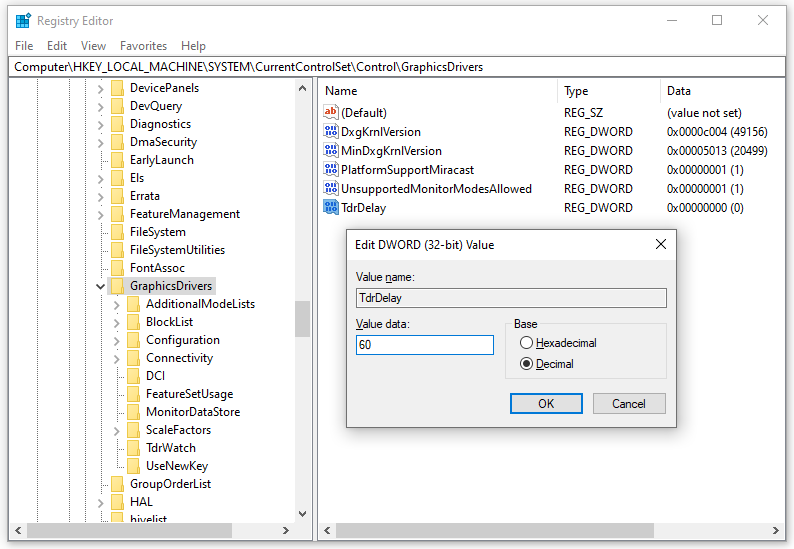Screen dimensions: 794x549
Task: Click the DxgKrnlVersion DWORD icon
Action: point(331,131)
